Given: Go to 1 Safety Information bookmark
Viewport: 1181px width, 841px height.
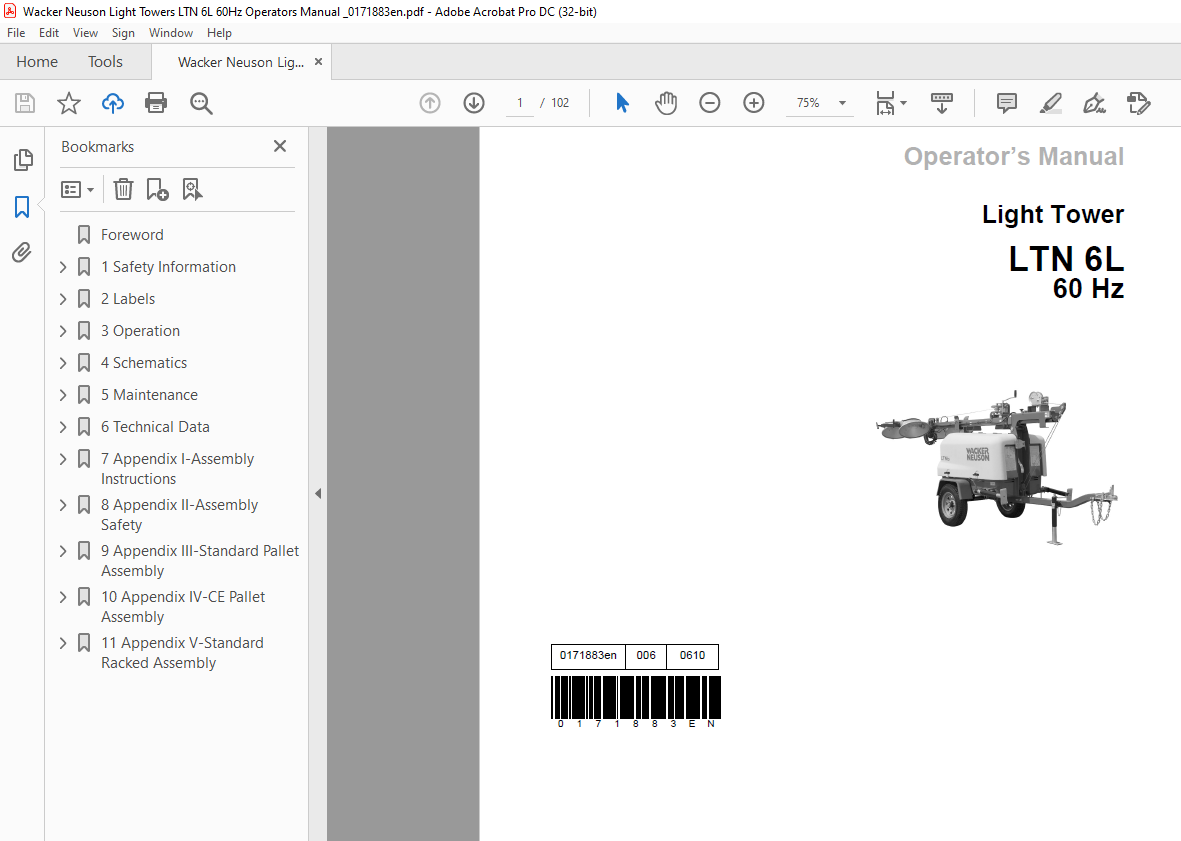Looking at the screenshot, I should pos(168,267).
